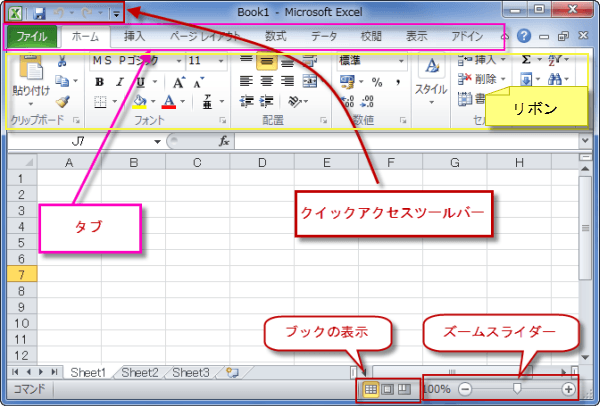Click the zoom slider handle
Image resolution: width=600 pixels, height=406 pixels.
point(517,389)
